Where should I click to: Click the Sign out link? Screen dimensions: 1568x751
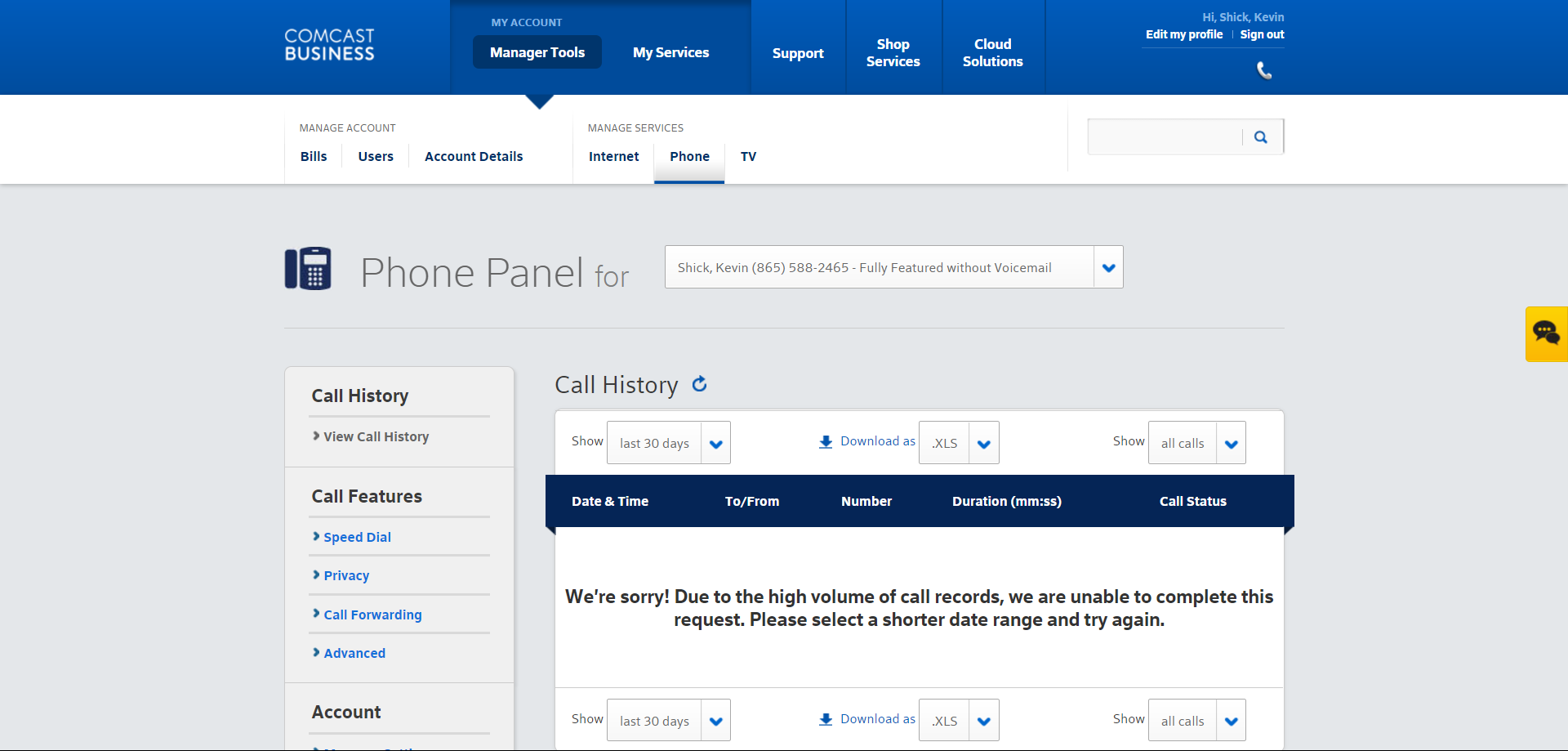(x=1263, y=34)
